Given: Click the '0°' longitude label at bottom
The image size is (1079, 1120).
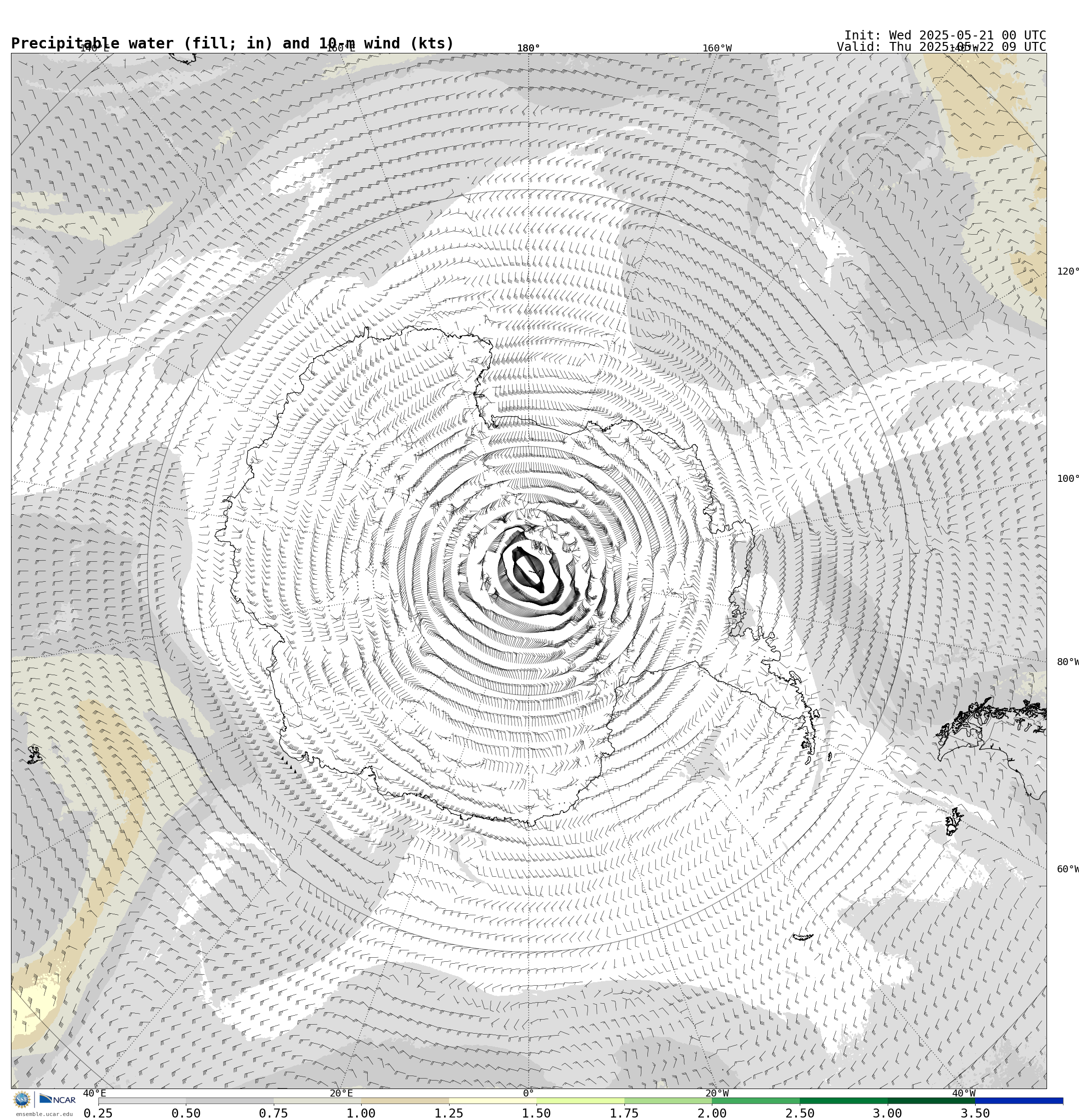Looking at the screenshot, I should click(x=529, y=1094).
